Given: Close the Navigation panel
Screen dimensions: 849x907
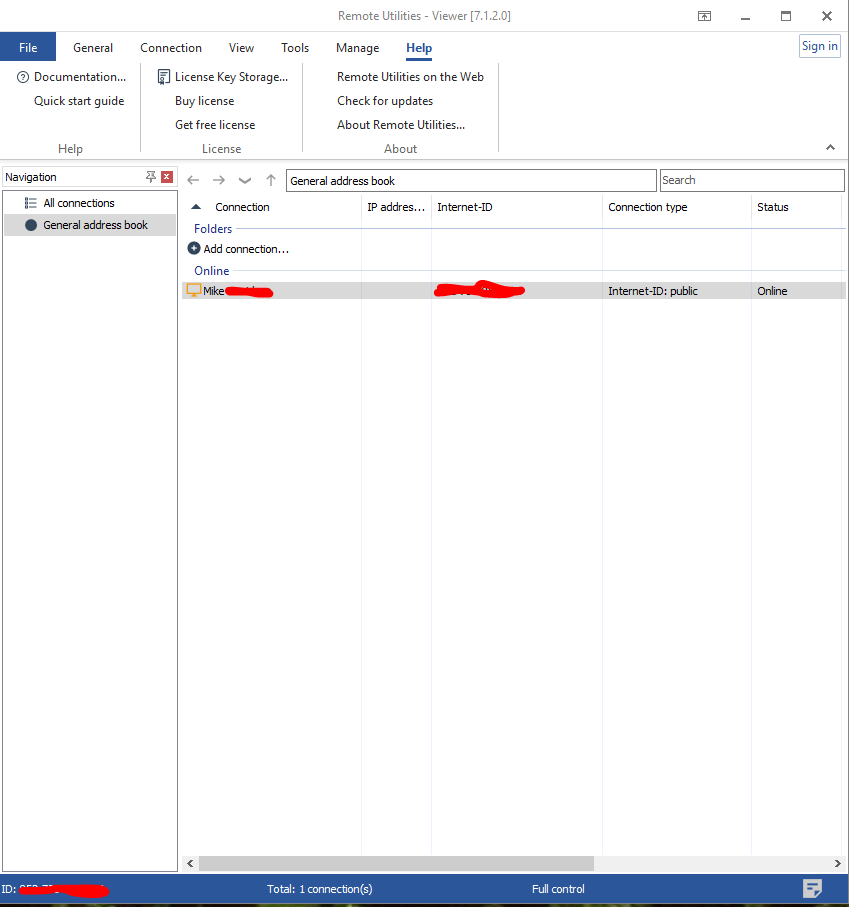Looking at the screenshot, I should coord(167,177).
